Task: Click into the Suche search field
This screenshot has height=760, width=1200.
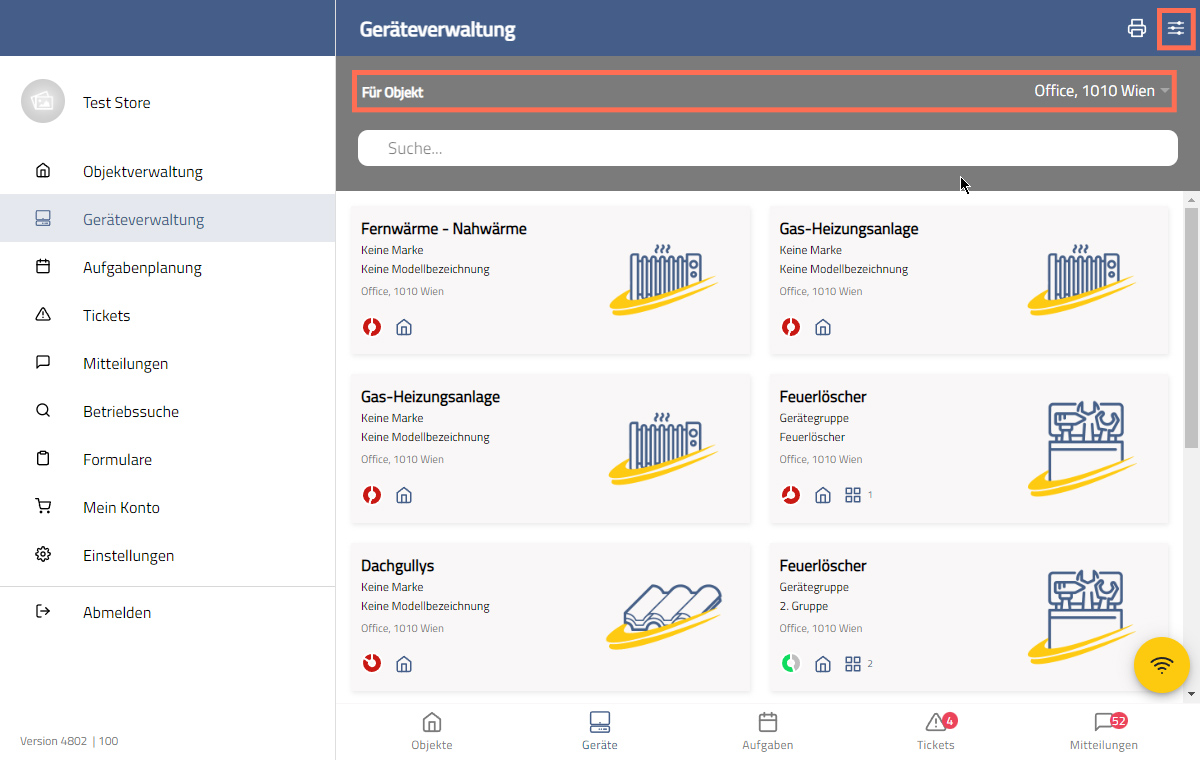Action: 767,148
